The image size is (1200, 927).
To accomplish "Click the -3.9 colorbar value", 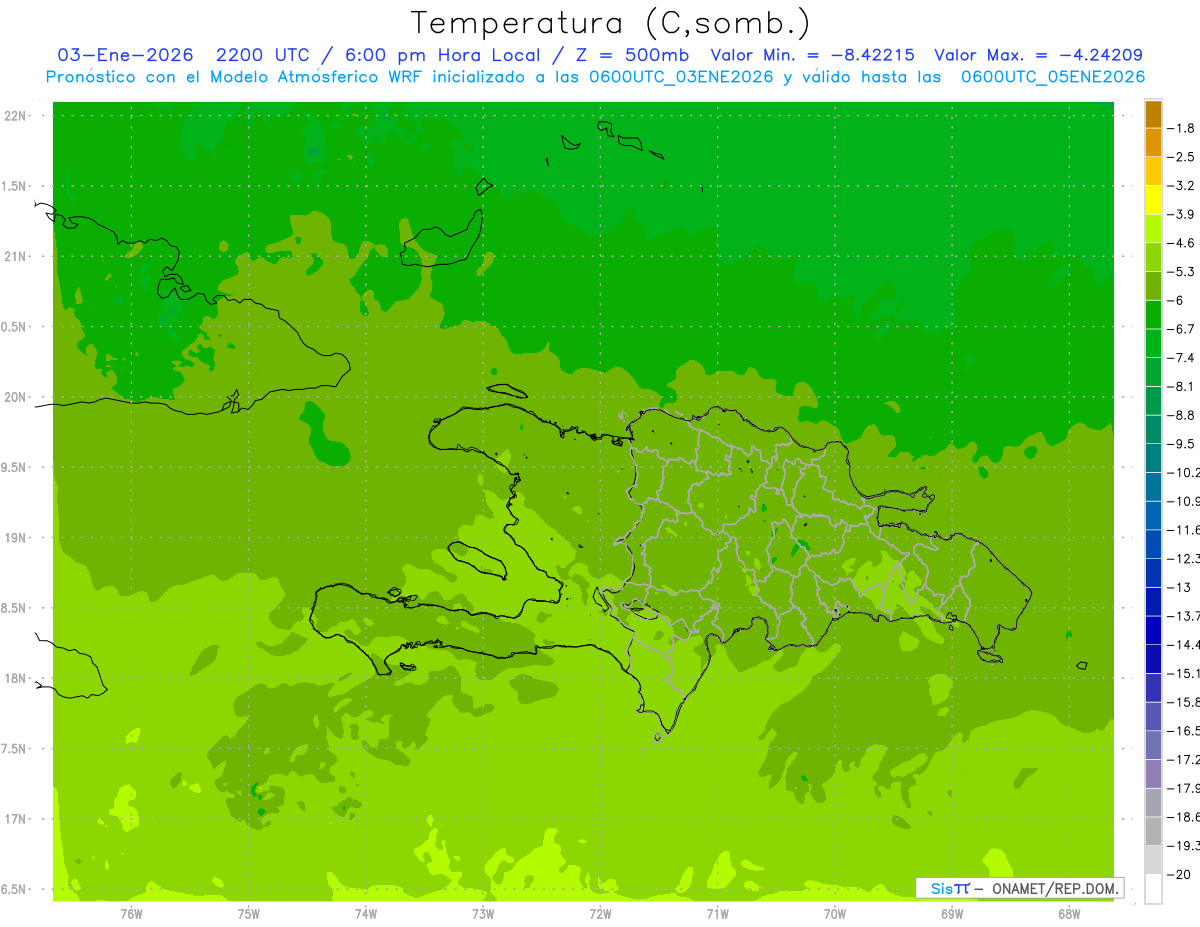I will point(1181,214).
